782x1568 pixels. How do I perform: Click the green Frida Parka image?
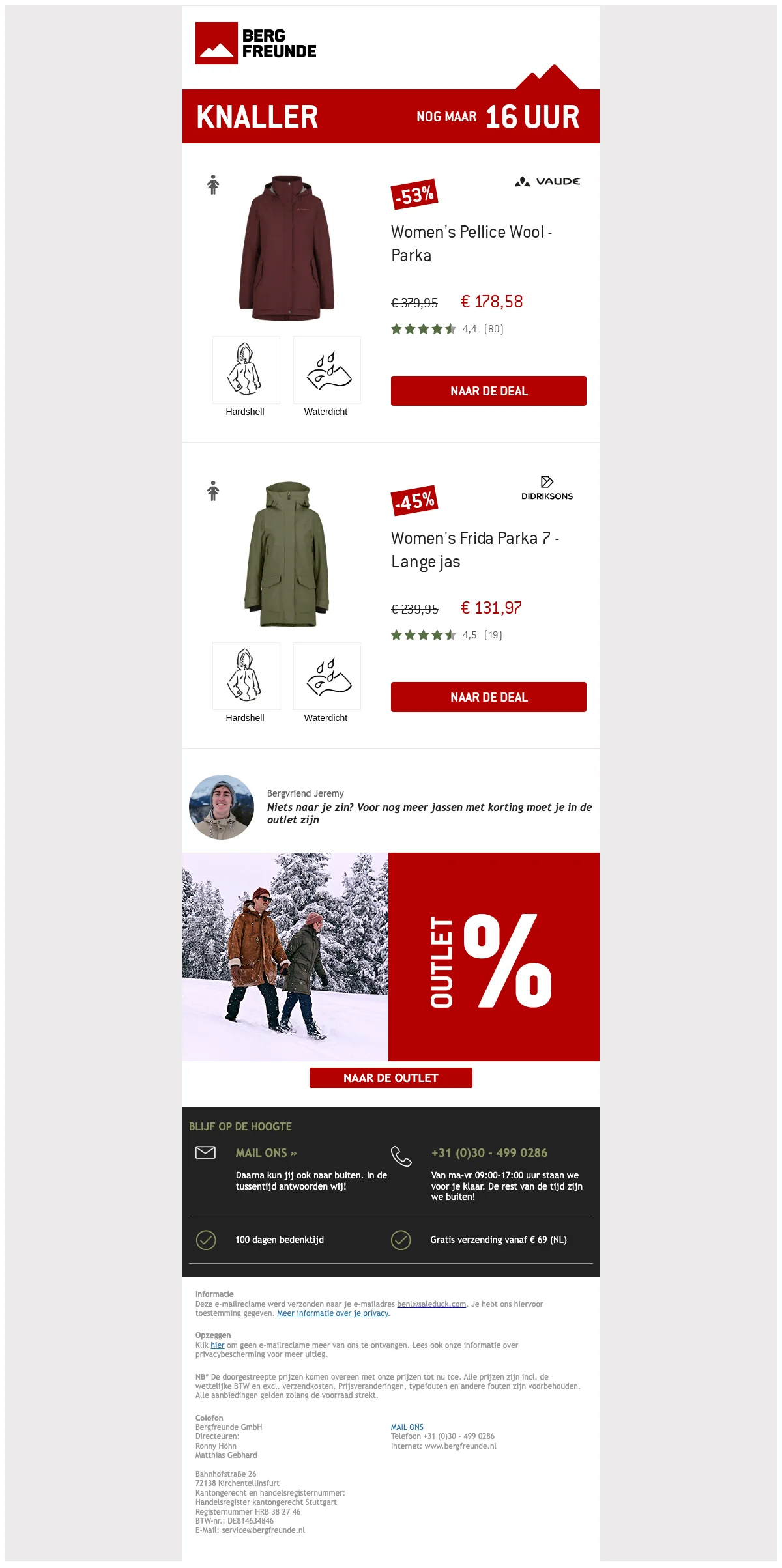287,554
